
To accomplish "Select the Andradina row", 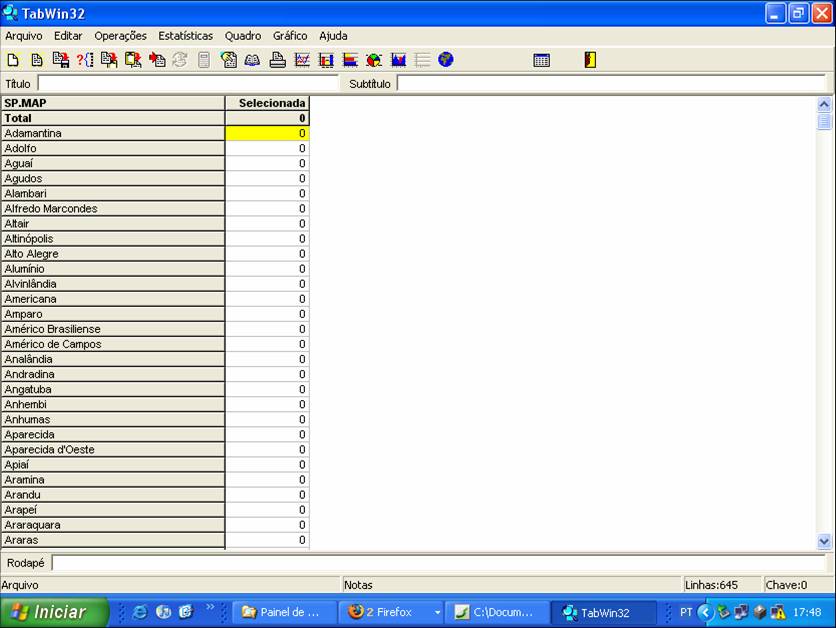I will 113,374.
